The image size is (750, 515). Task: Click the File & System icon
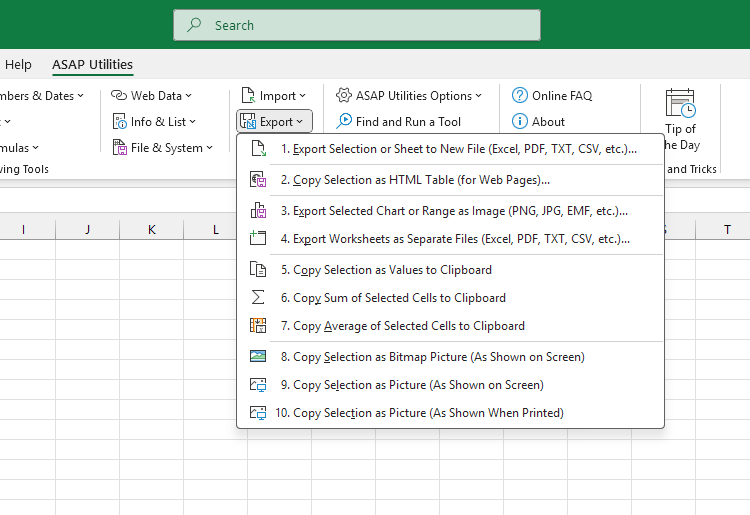(x=119, y=147)
